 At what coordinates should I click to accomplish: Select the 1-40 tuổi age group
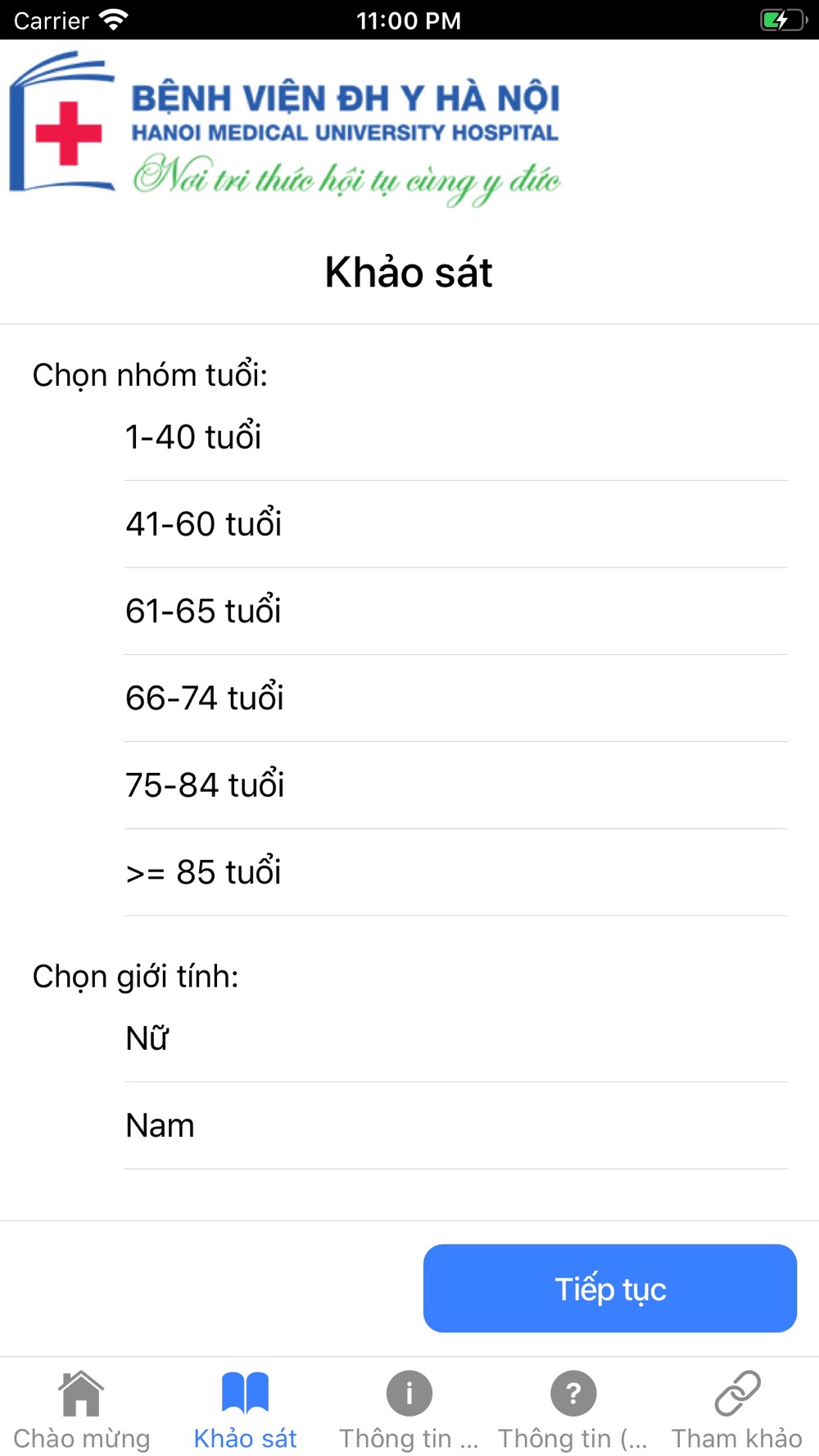455,437
